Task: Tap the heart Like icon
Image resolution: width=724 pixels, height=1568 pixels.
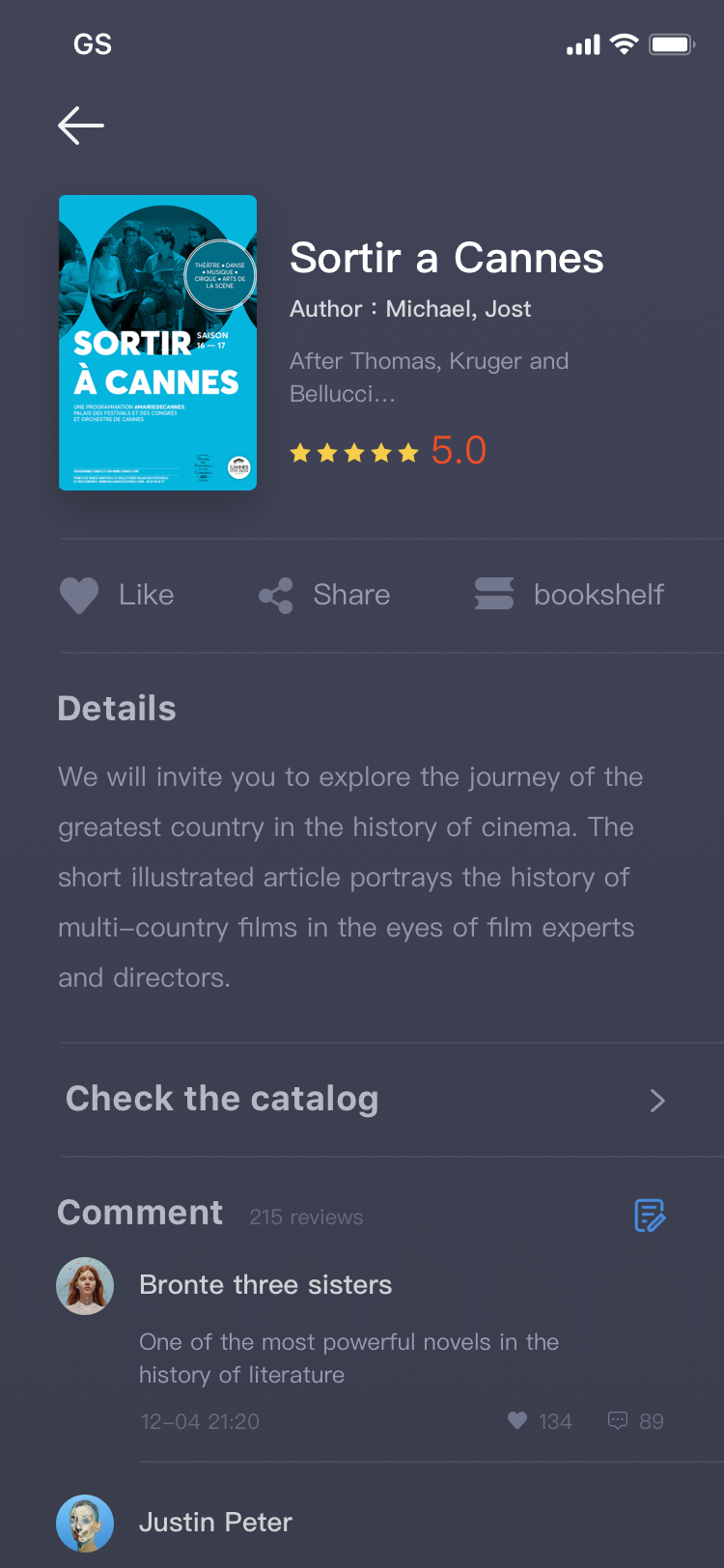Action: [79, 595]
